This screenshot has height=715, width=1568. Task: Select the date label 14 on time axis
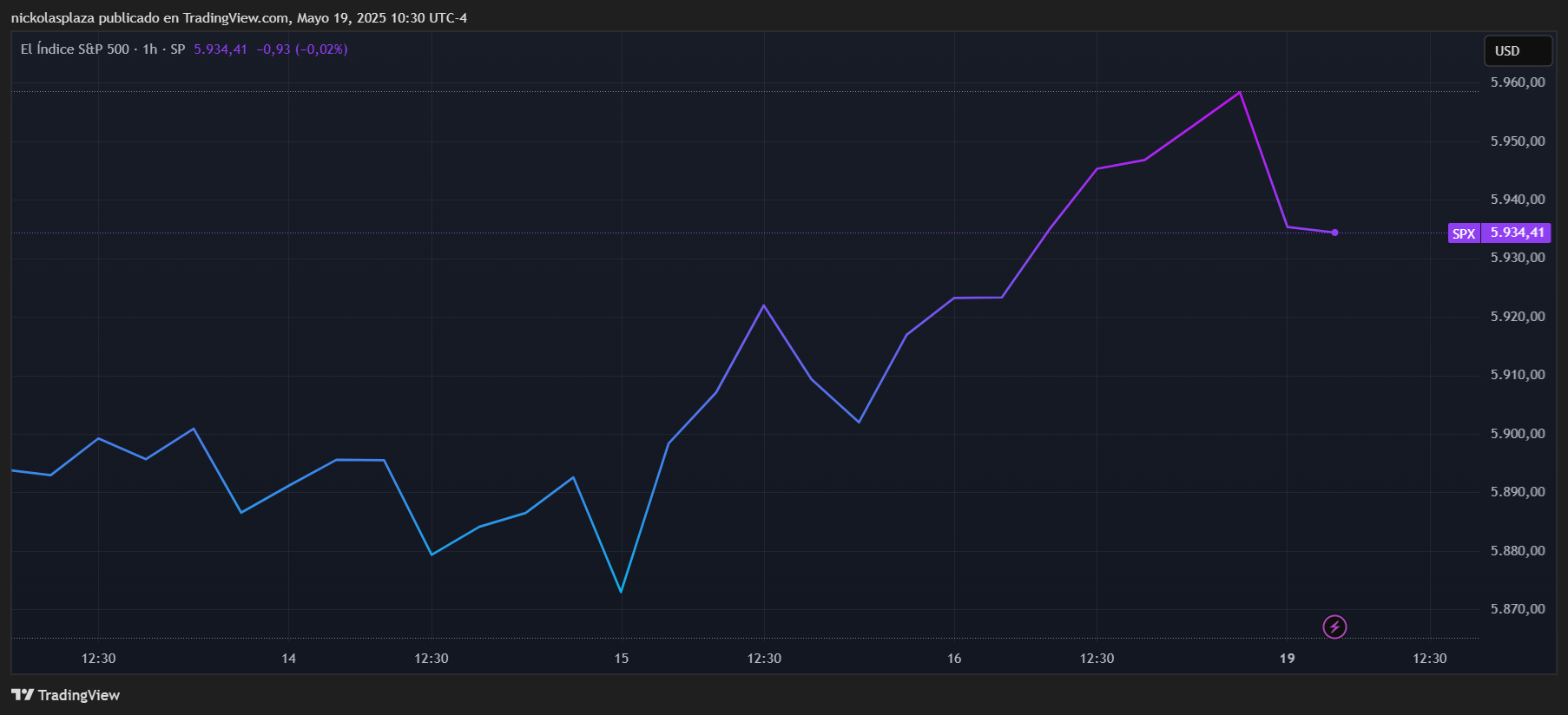289,659
